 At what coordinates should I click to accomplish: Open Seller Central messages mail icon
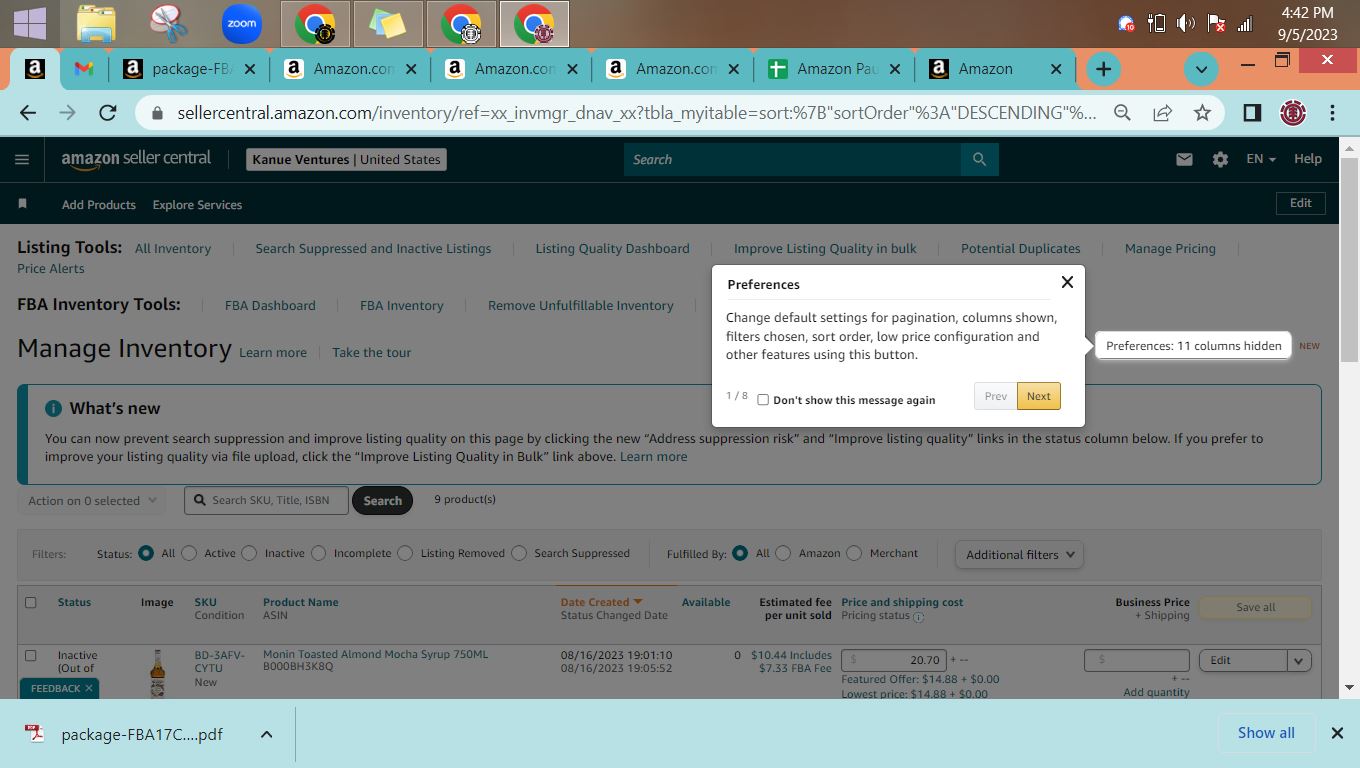pyautogui.click(x=1184, y=159)
